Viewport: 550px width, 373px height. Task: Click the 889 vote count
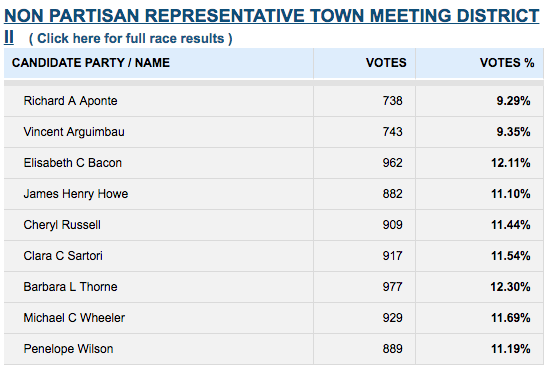(x=393, y=349)
